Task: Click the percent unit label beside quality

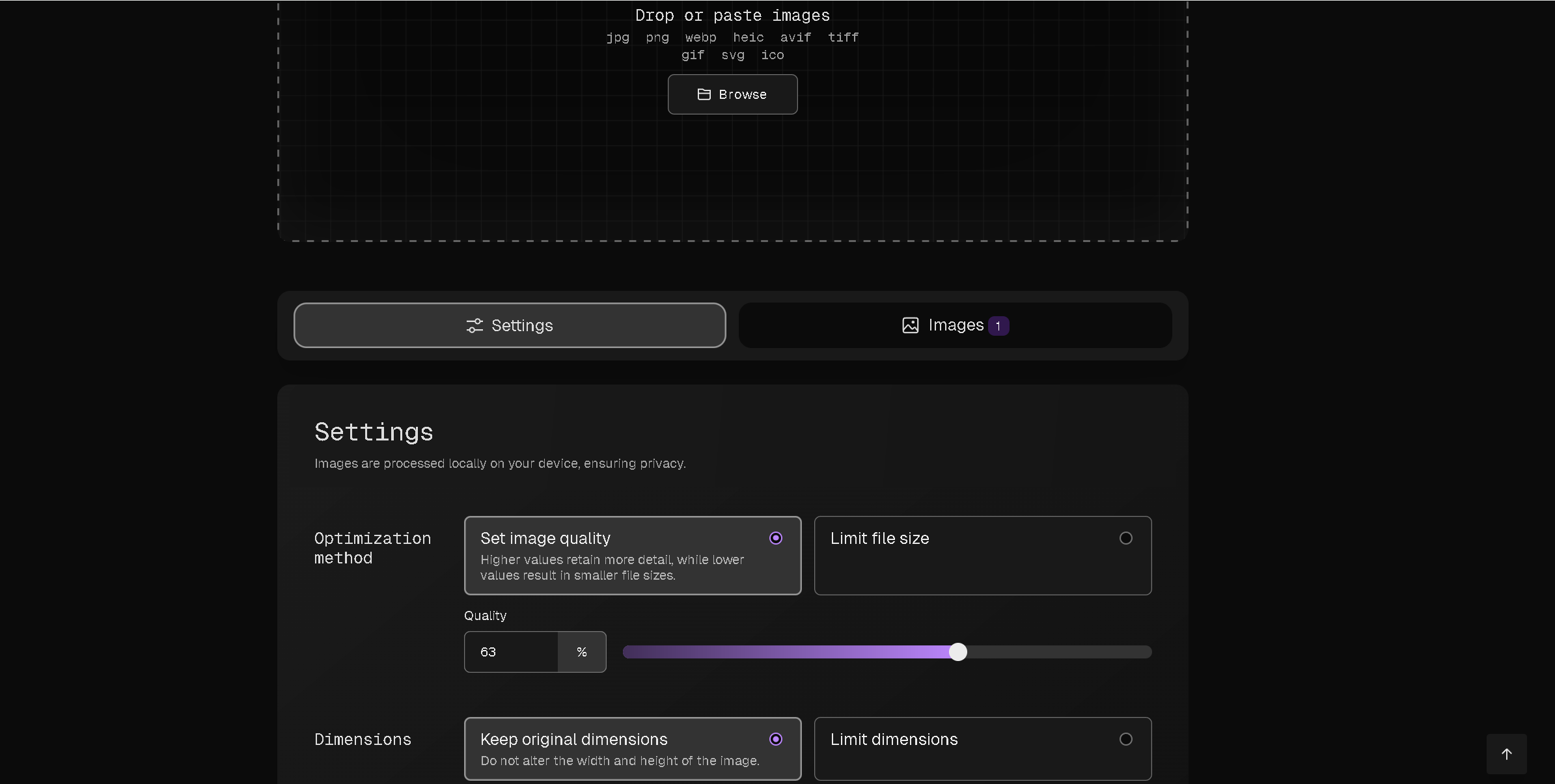Action: click(582, 652)
